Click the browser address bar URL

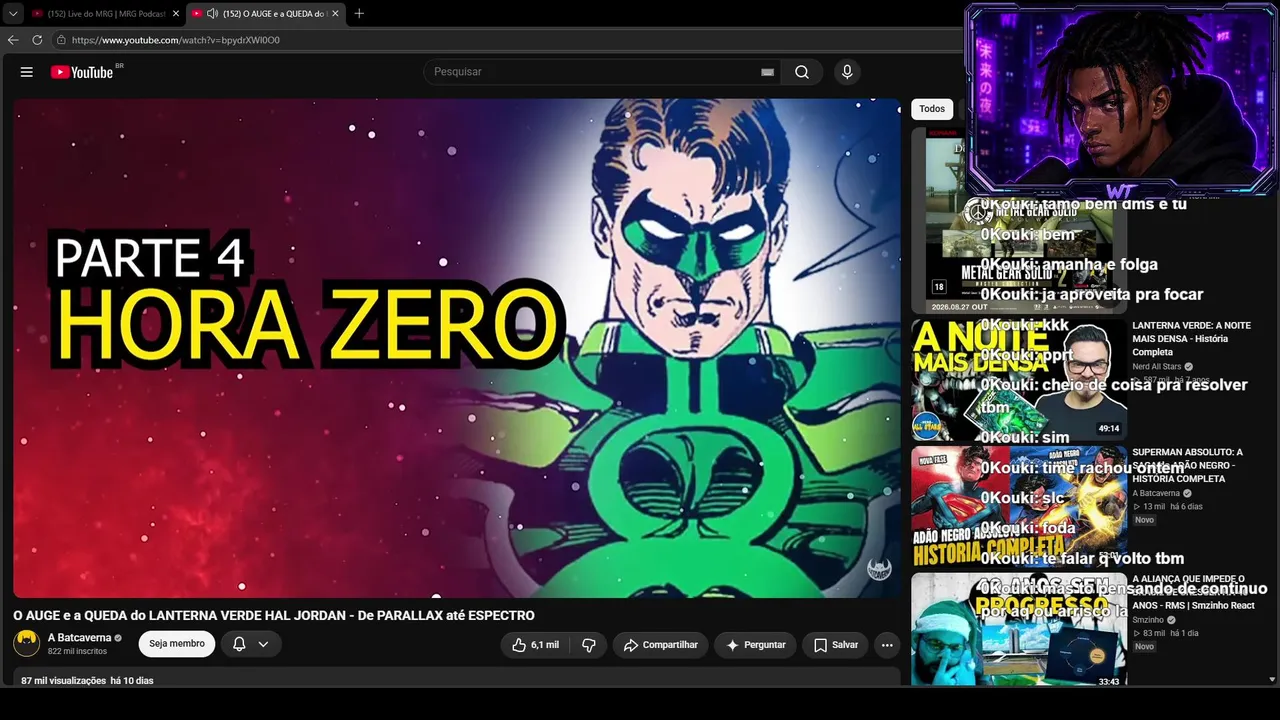[x=176, y=40]
